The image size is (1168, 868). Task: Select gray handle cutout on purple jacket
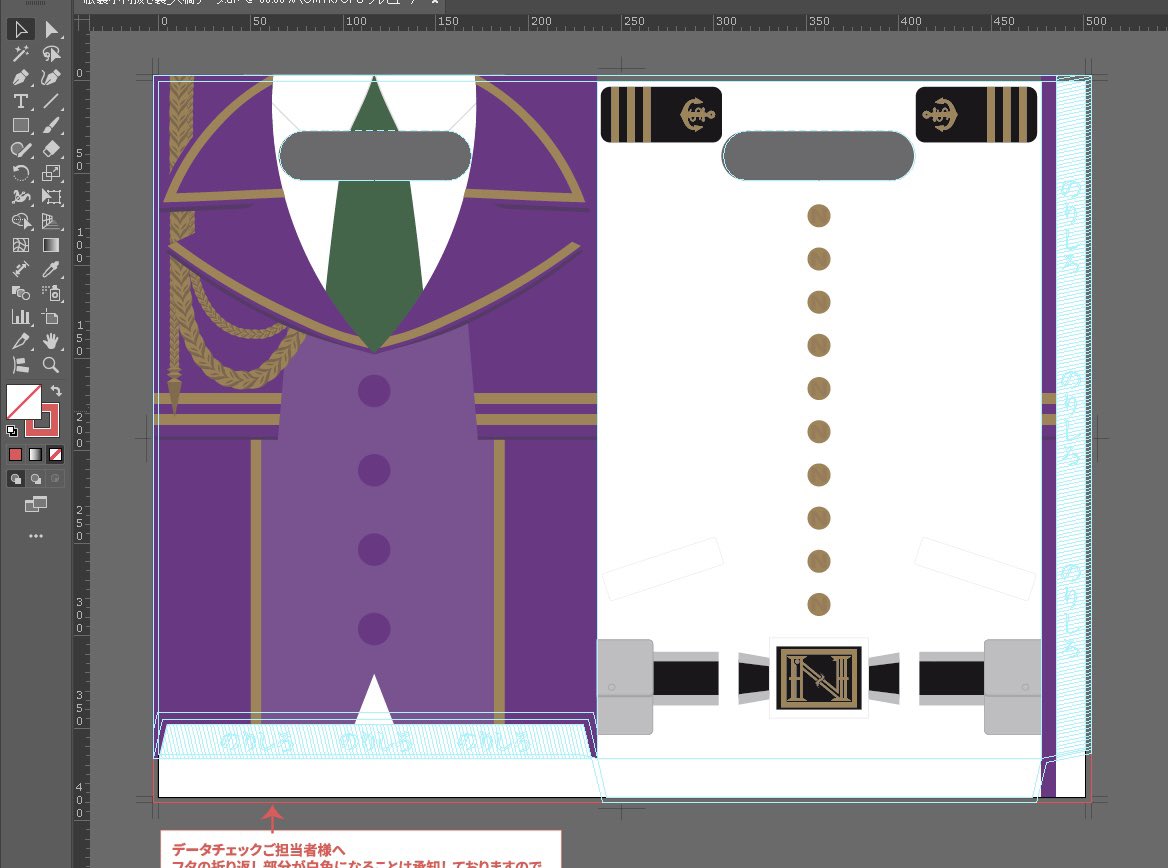[x=375, y=156]
